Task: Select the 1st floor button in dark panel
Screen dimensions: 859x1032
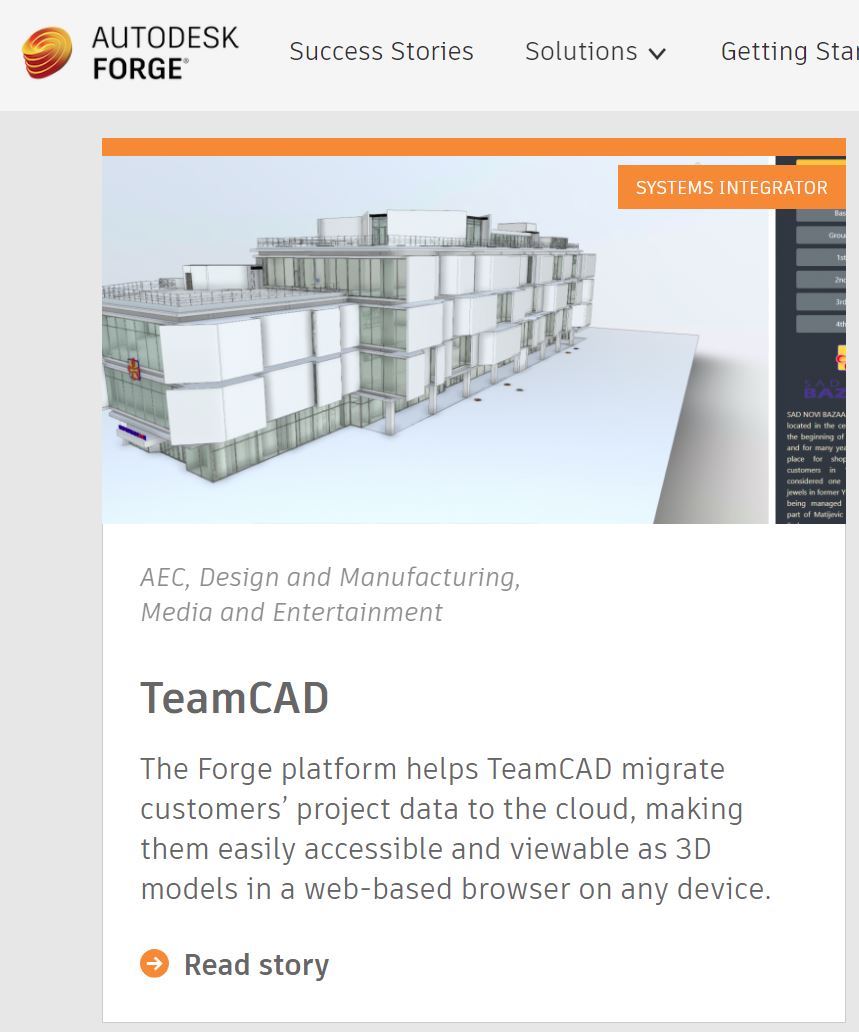Action: (x=821, y=257)
